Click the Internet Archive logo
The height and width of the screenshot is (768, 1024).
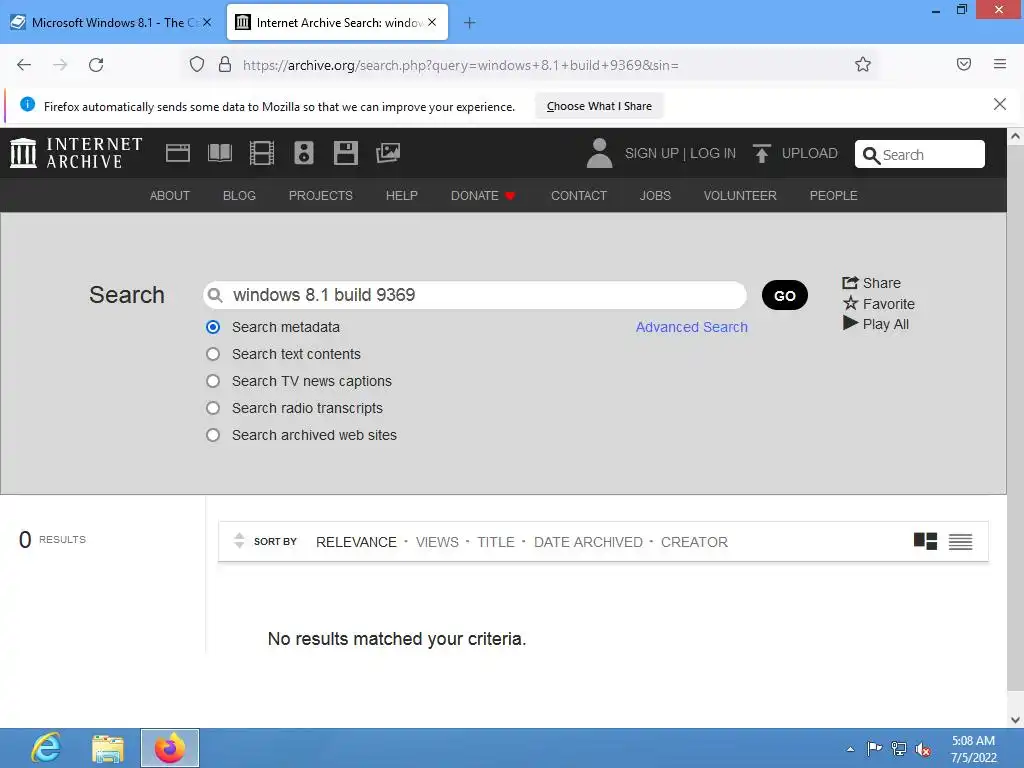click(x=76, y=153)
